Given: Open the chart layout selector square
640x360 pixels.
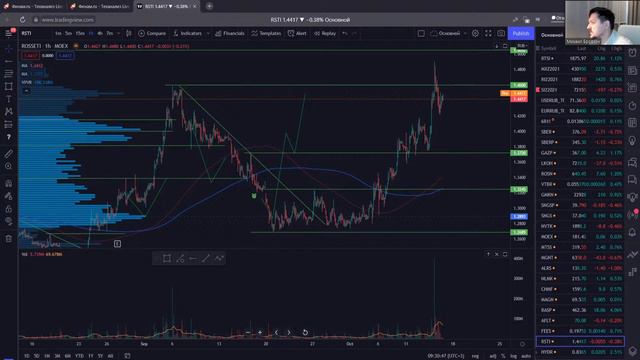Looking at the screenshot, I should pos(421,33).
